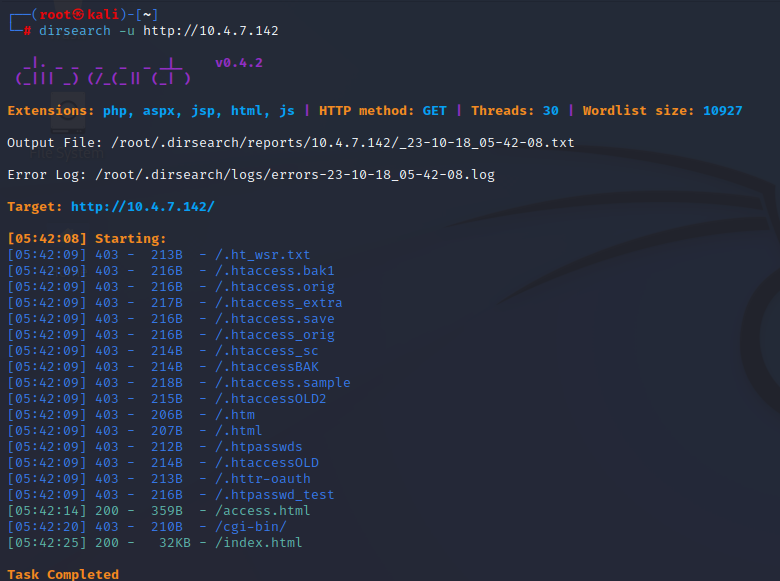The height and width of the screenshot is (581, 780).
Task: Click the 359B size of access.html
Action: [167, 510]
